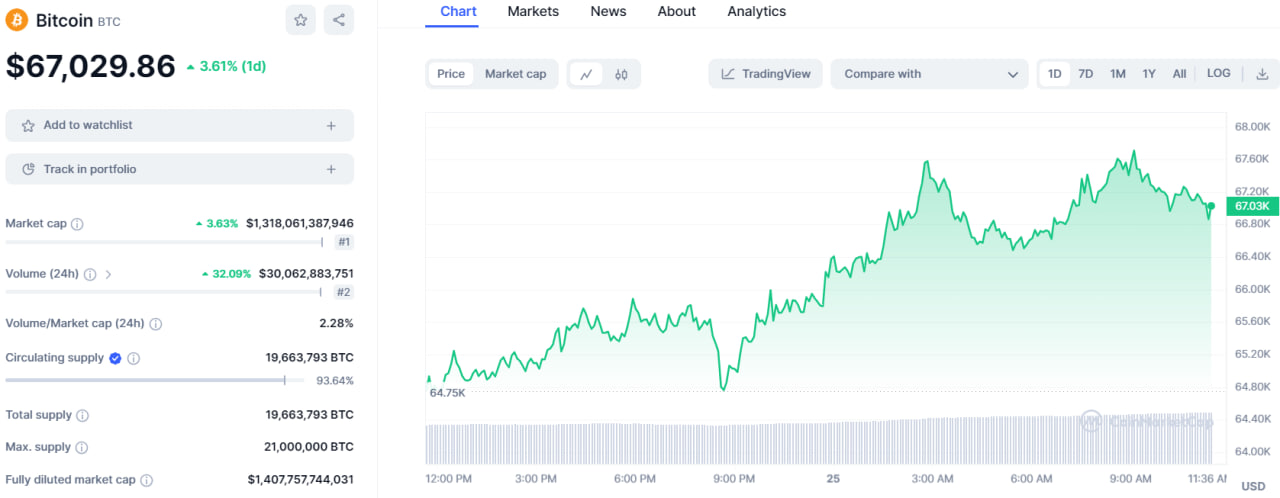Click Add to watchlist button
The image size is (1280, 498).
(x=180, y=126)
